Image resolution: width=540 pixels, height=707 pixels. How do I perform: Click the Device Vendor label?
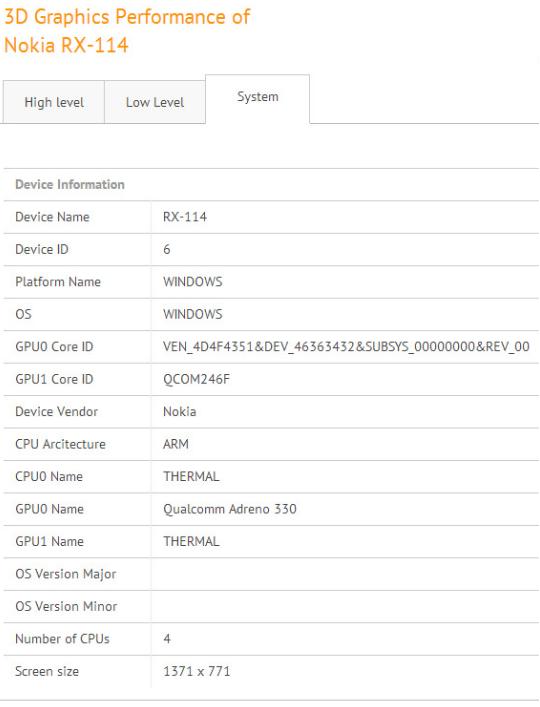pos(56,412)
